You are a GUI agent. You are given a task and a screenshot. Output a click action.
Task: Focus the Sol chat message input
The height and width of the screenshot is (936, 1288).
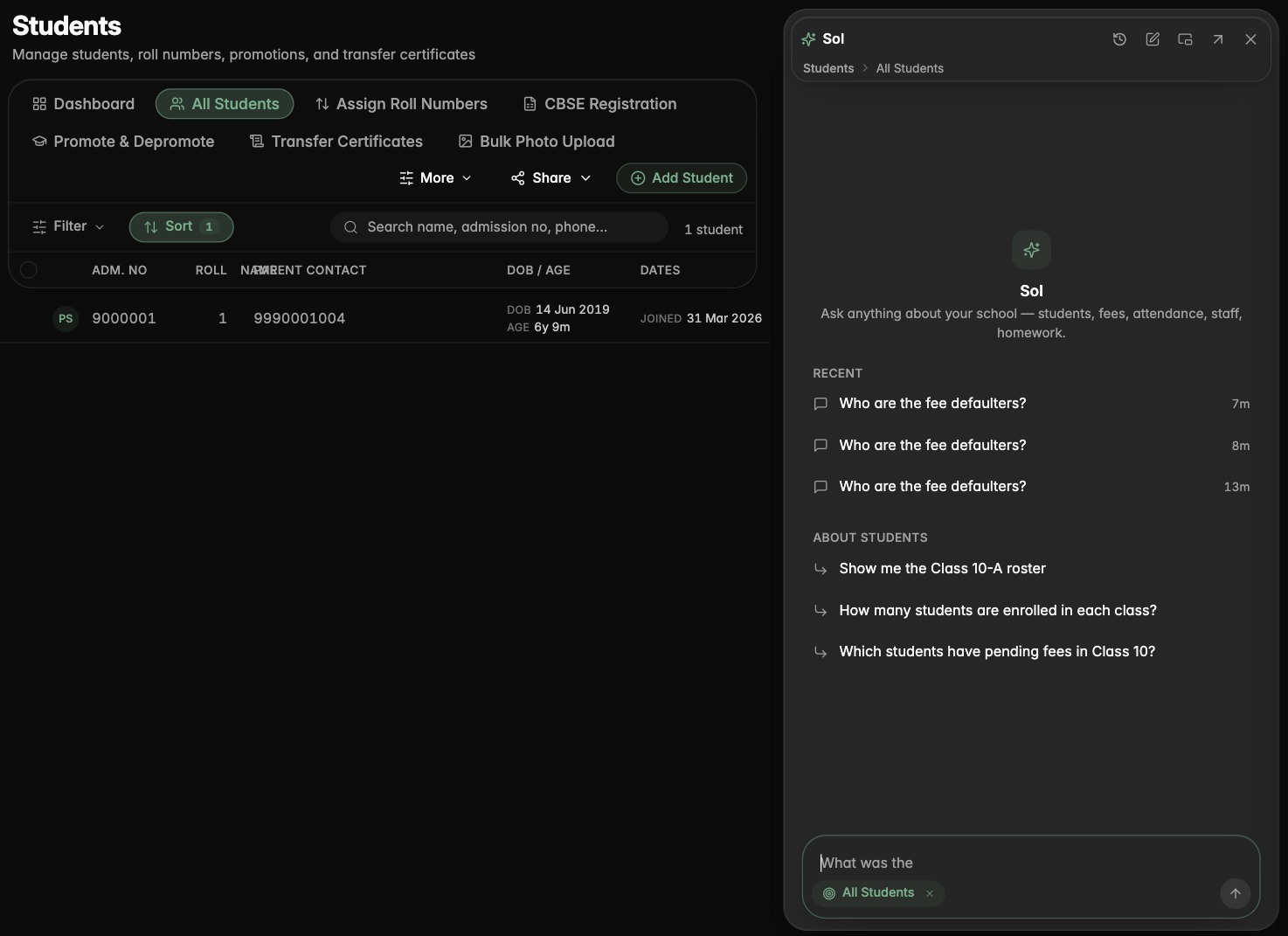[1031, 863]
